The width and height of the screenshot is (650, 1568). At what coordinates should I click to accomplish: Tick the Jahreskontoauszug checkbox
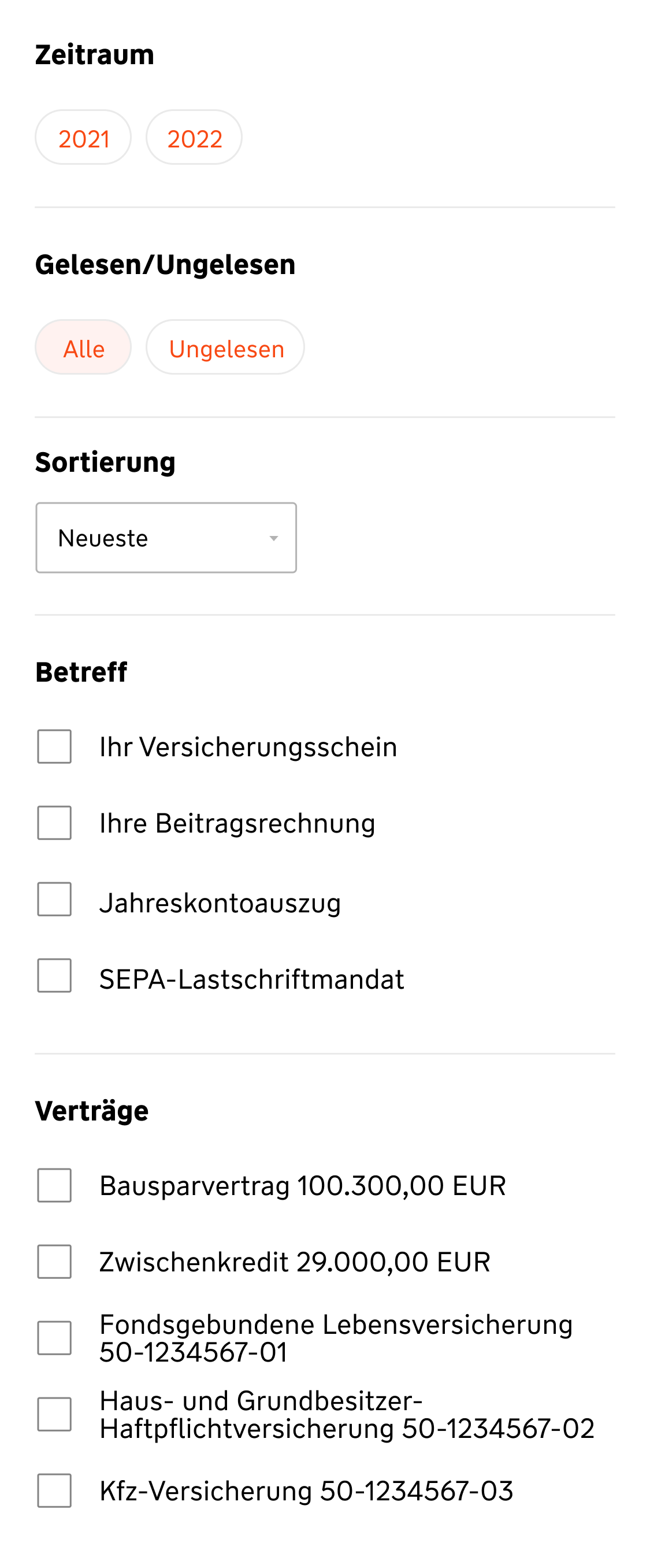55,899
